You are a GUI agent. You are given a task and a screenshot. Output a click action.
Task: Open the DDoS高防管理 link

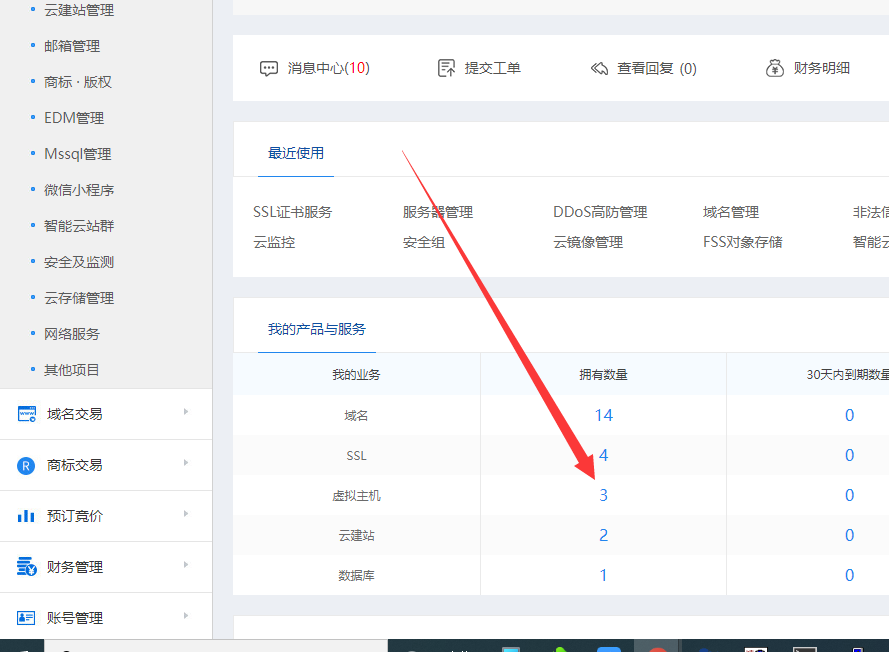[600, 212]
